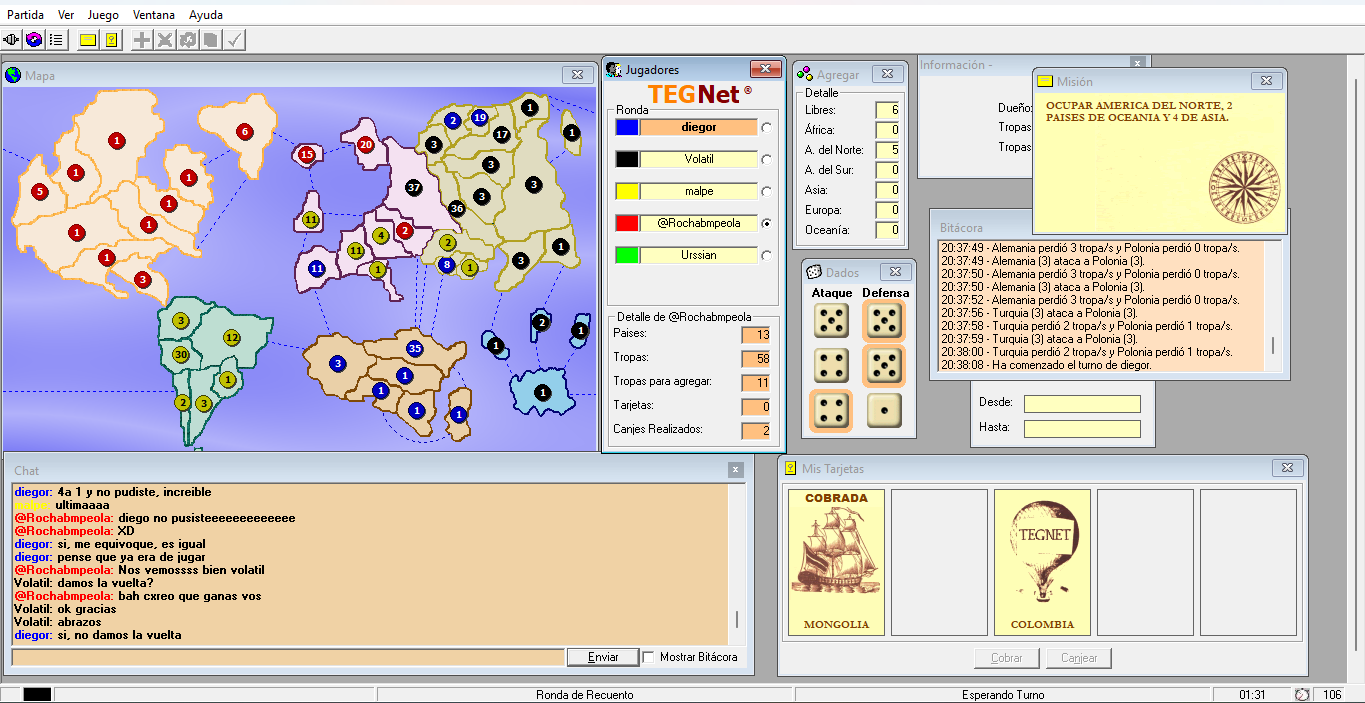Enable the Mostrar Bitácora checkbox
The image size is (1365, 703).
pyautogui.click(x=649, y=657)
